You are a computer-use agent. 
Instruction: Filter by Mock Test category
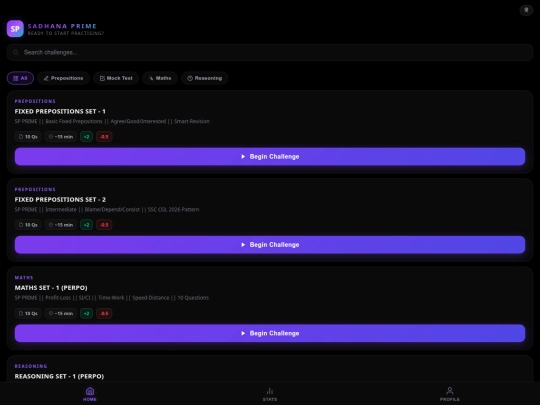116,78
